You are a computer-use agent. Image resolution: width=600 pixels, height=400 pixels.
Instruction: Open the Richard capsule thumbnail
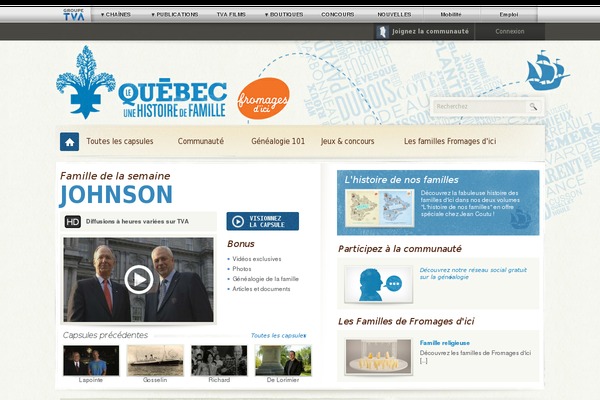[219, 360]
